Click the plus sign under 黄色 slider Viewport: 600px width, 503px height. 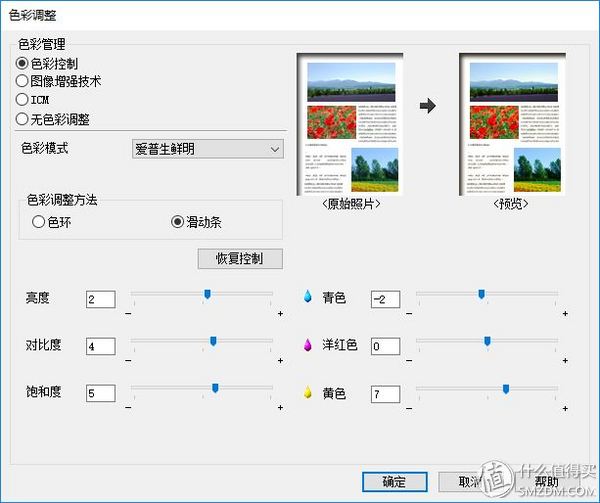[x=565, y=409]
